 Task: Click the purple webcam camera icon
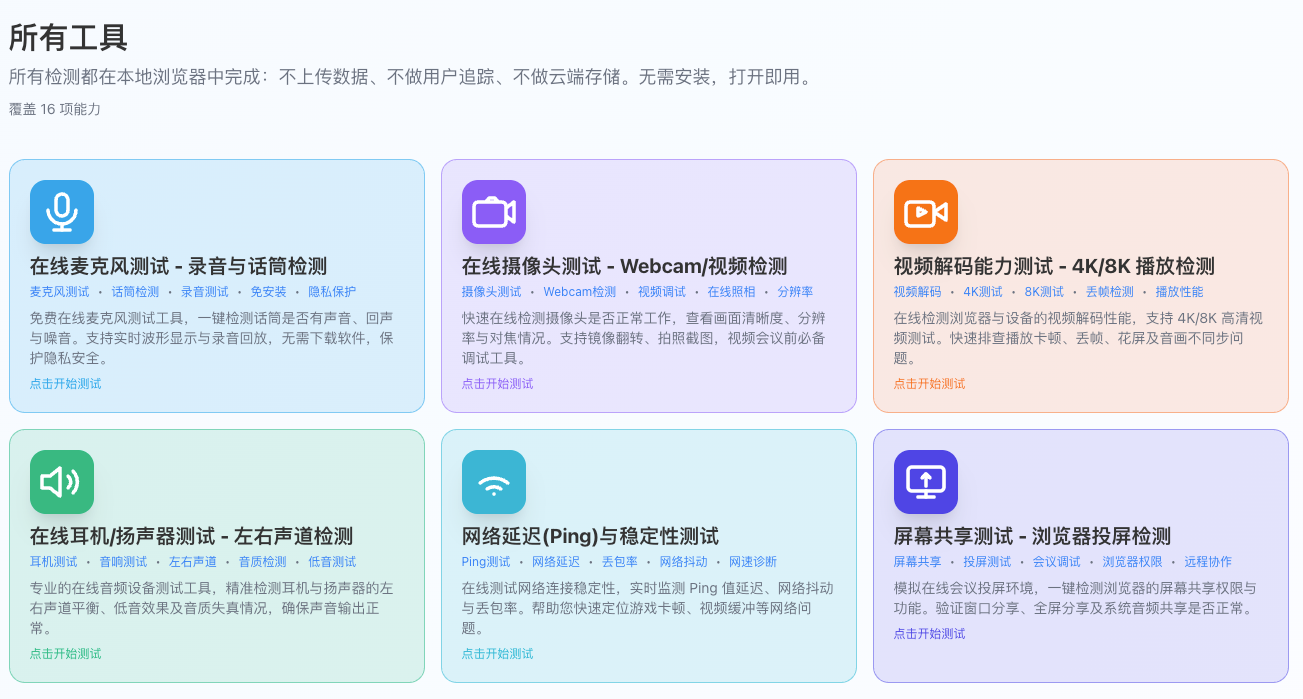coord(494,212)
